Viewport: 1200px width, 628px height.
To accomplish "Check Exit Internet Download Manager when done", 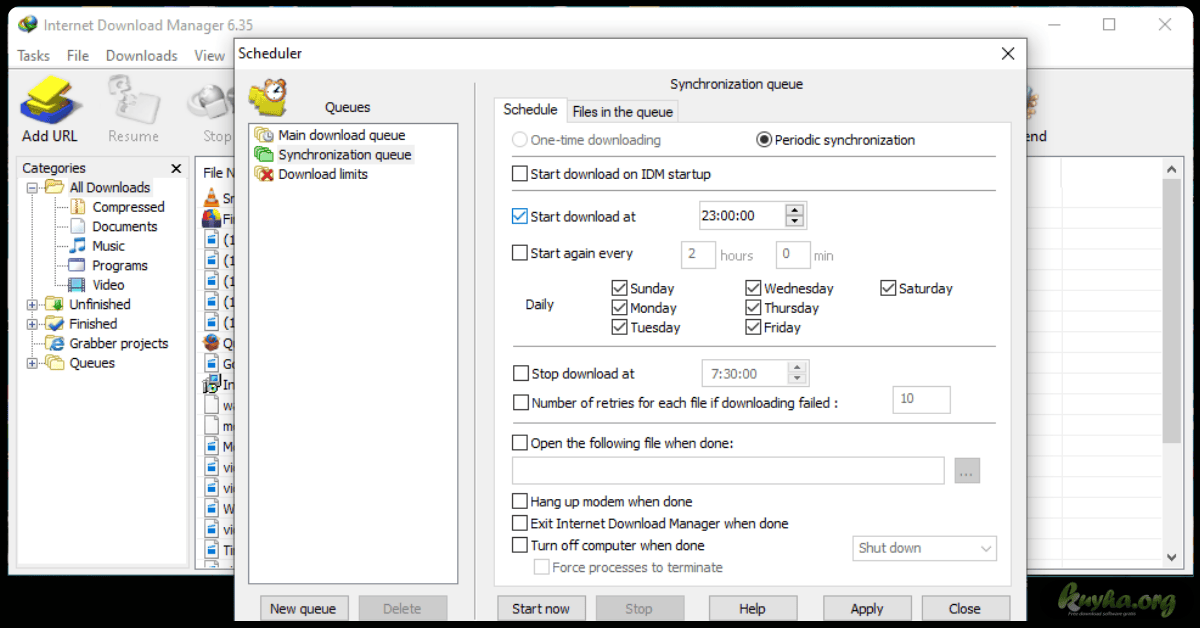I will pyautogui.click(x=520, y=523).
